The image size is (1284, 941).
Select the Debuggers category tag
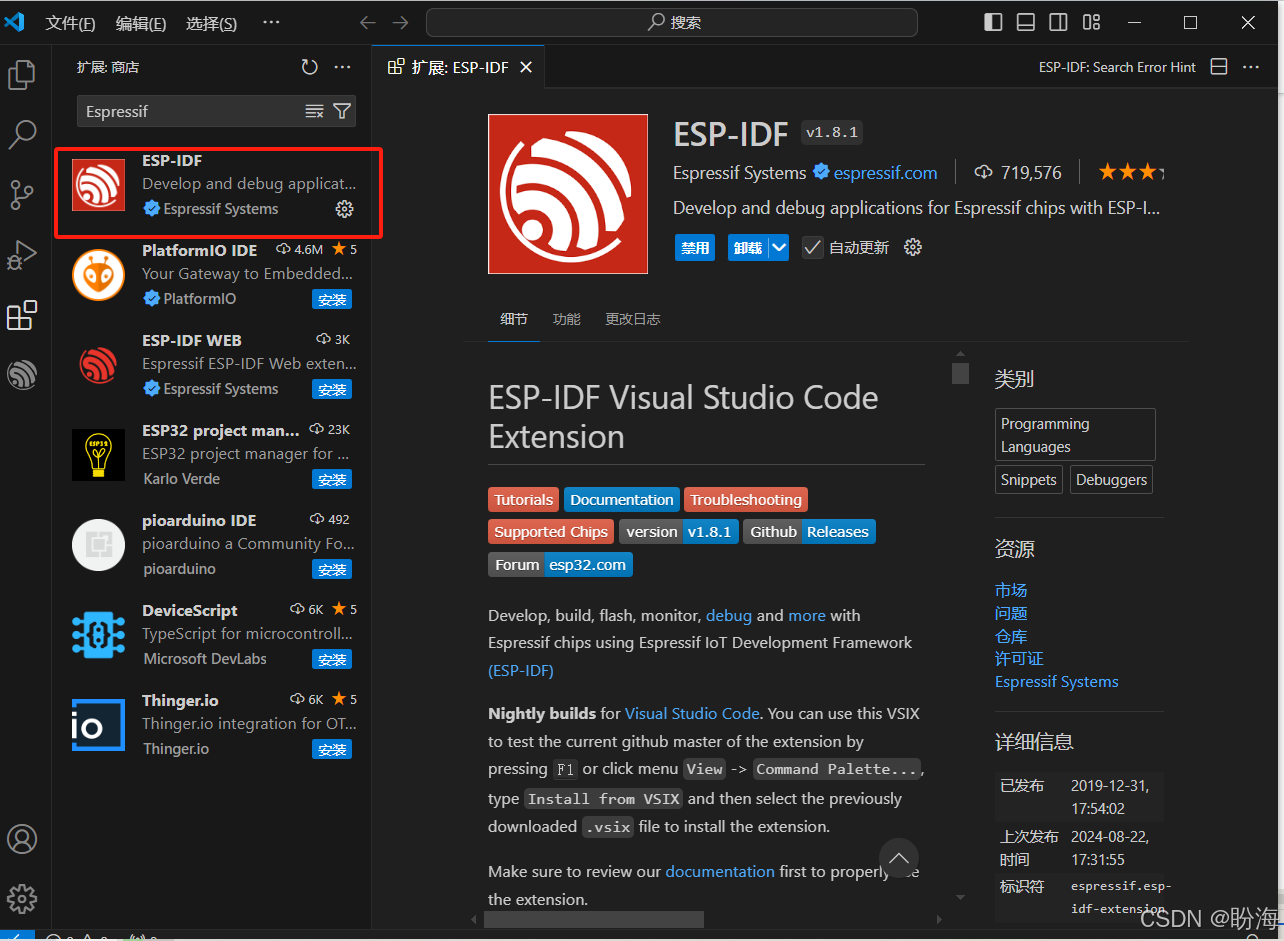click(x=1111, y=480)
